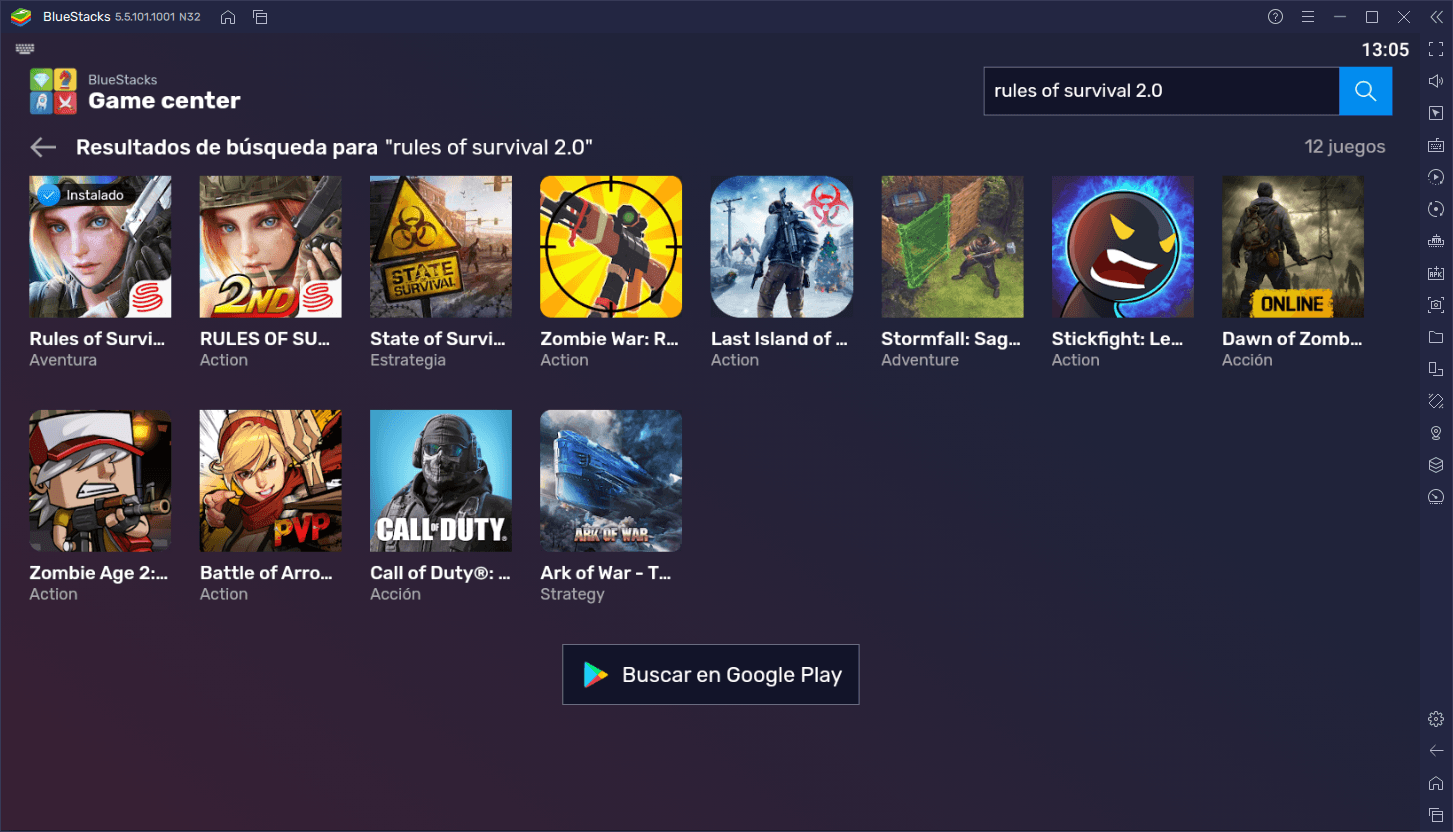Take a screenshot with camera icon
This screenshot has width=1453, height=832.
[1436, 305]
